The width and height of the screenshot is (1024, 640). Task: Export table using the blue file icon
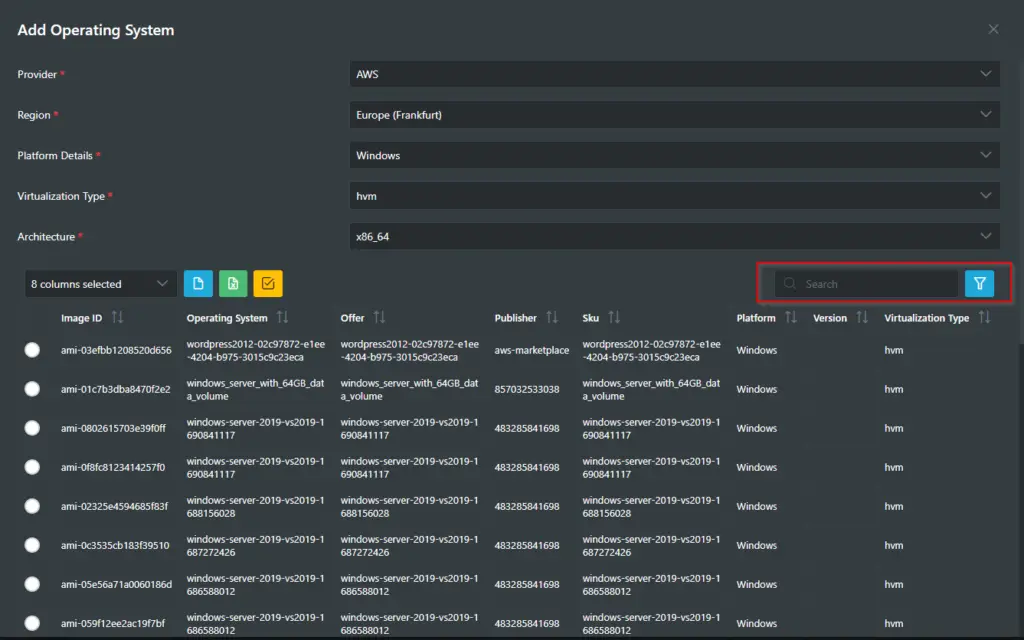(198, 283)
